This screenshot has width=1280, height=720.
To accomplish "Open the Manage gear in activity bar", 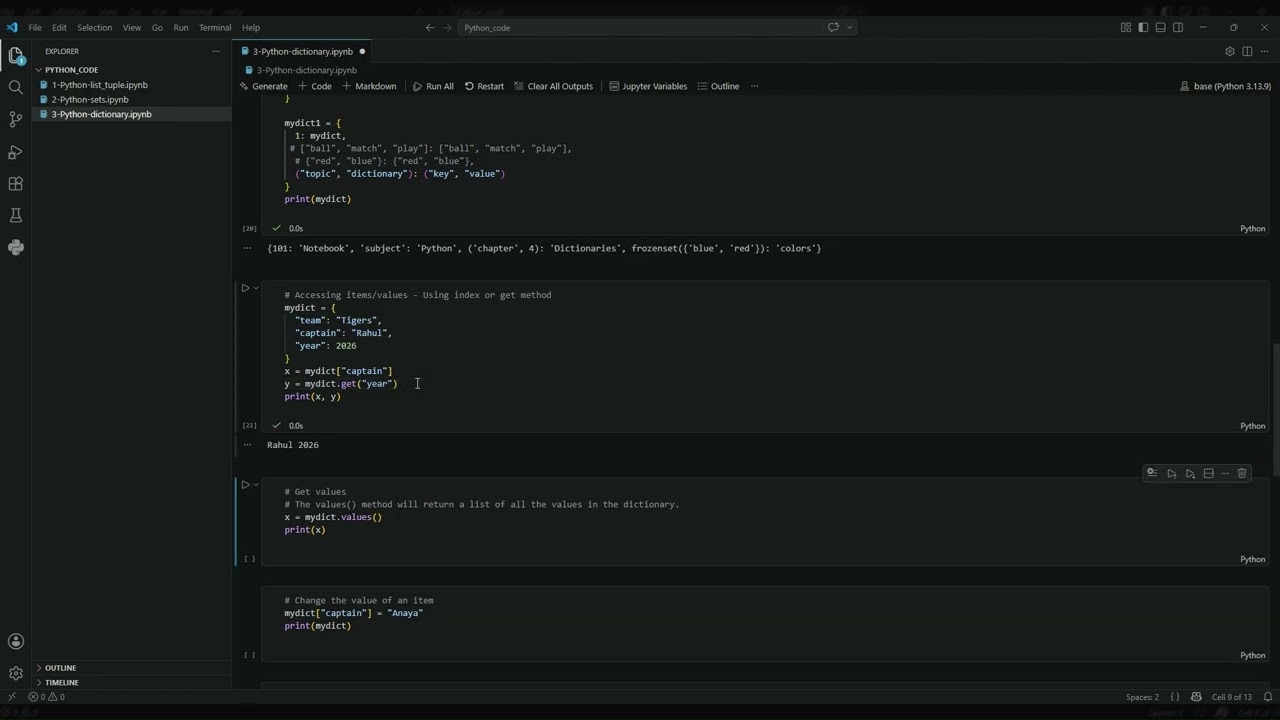I will (x=15, y=674).
